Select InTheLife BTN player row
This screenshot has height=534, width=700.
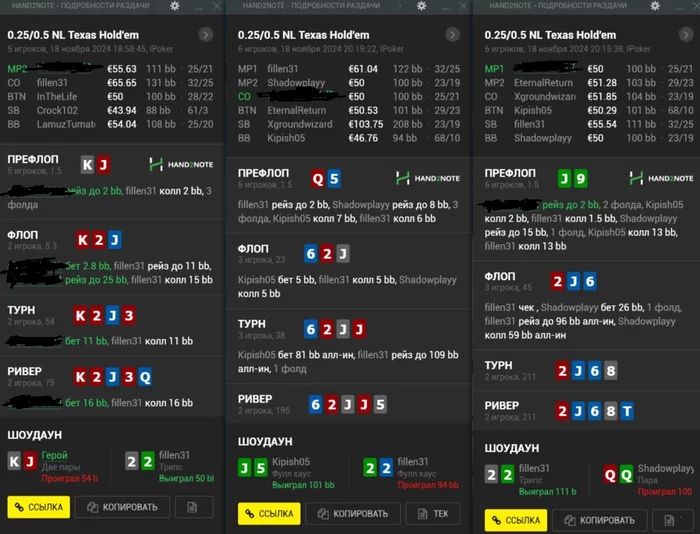(110, 96)
